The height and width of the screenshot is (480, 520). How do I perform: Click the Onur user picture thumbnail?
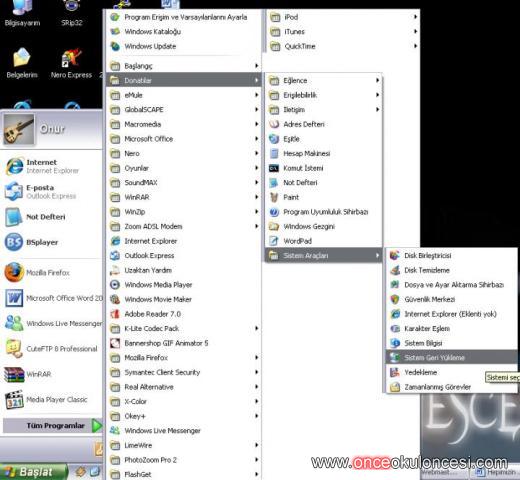tap(19, 129)
